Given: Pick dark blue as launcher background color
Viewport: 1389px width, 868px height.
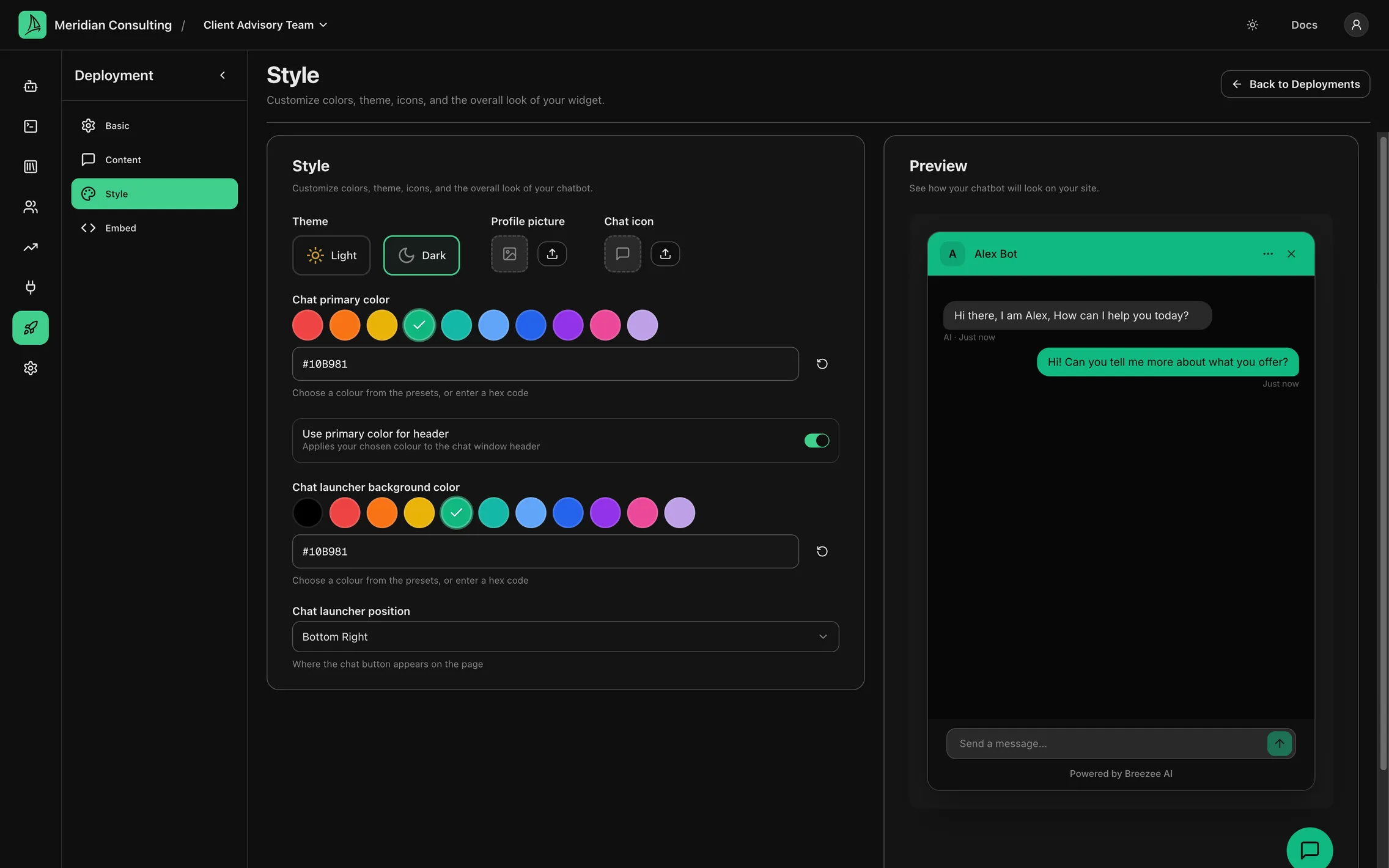Looking at the screenshot, I should pos(568,512).
